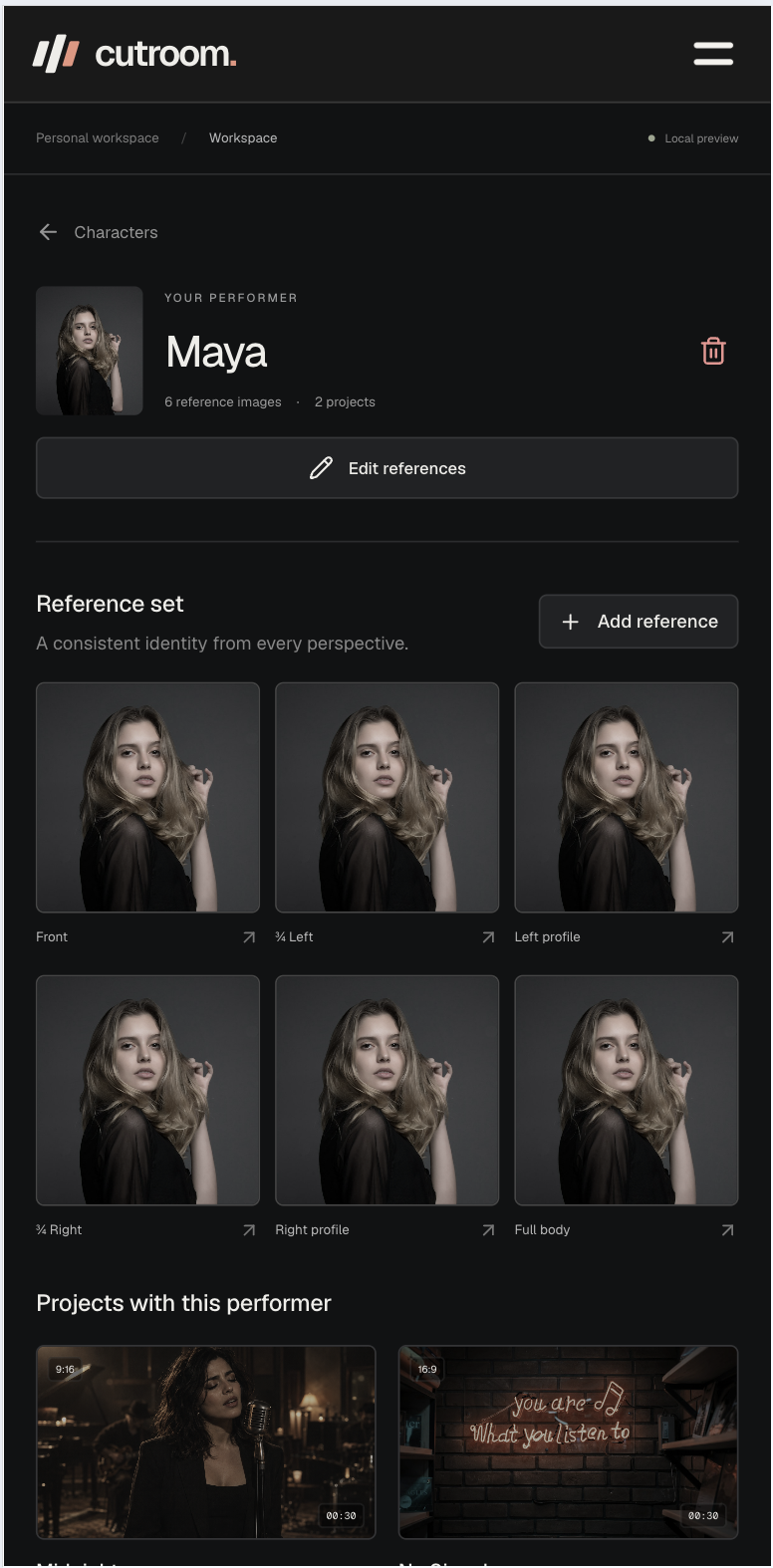Open ¾ Left reference via arrow icon
The width and height of the screenshot is (773, 1568).
[x=488, y=937]
